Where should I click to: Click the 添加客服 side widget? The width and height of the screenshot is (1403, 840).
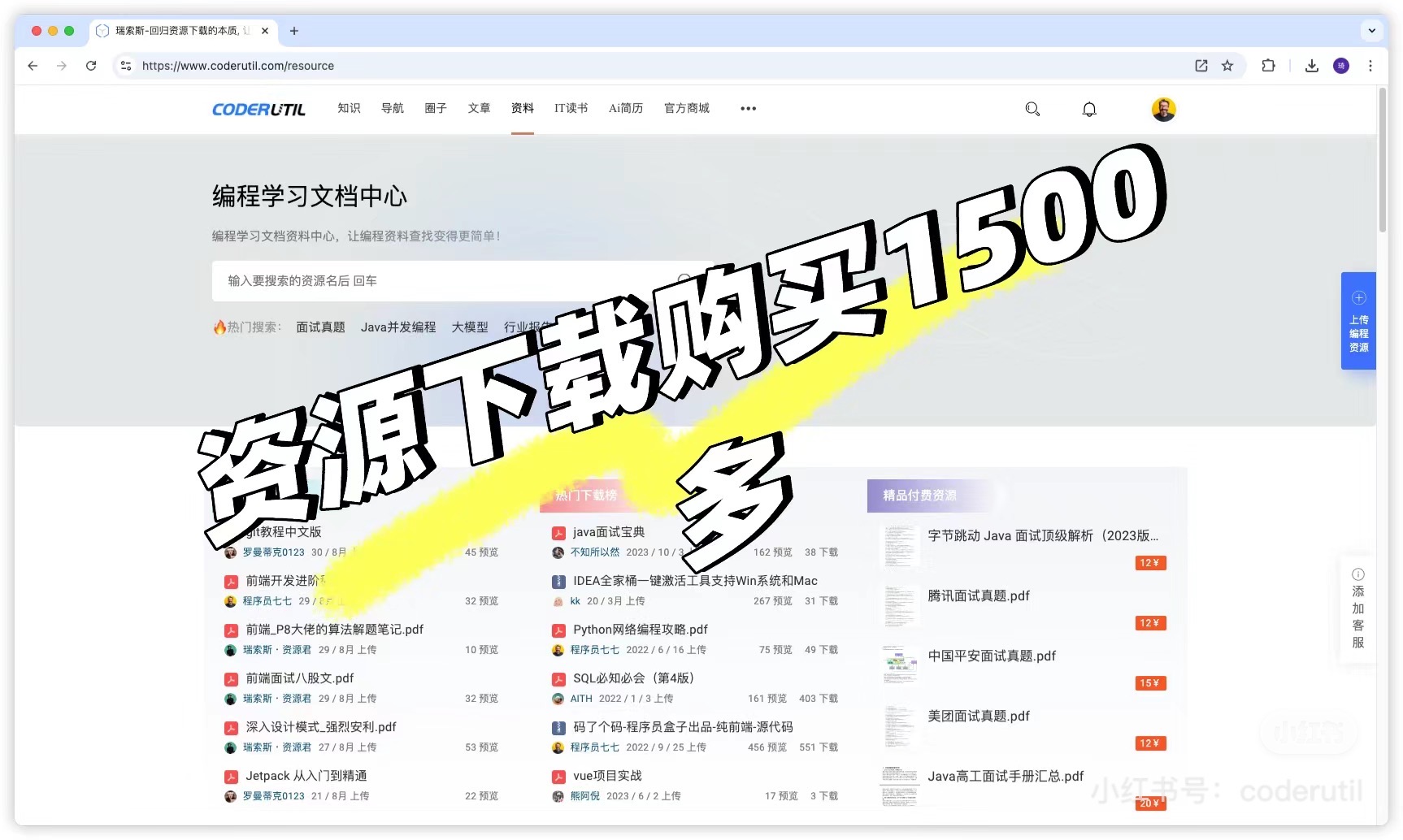pos(1357,608)
